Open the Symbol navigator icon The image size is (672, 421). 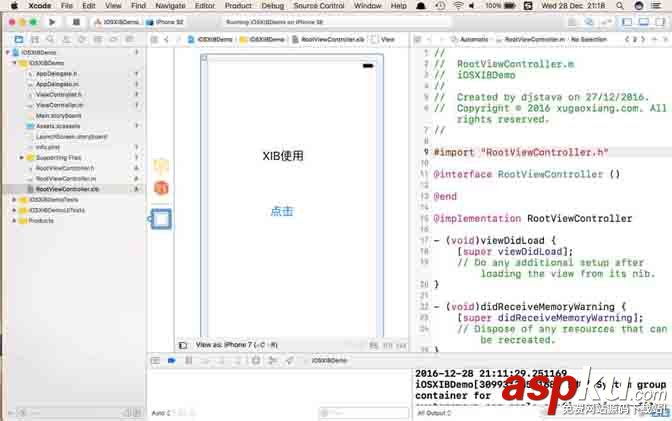(35, 39)
